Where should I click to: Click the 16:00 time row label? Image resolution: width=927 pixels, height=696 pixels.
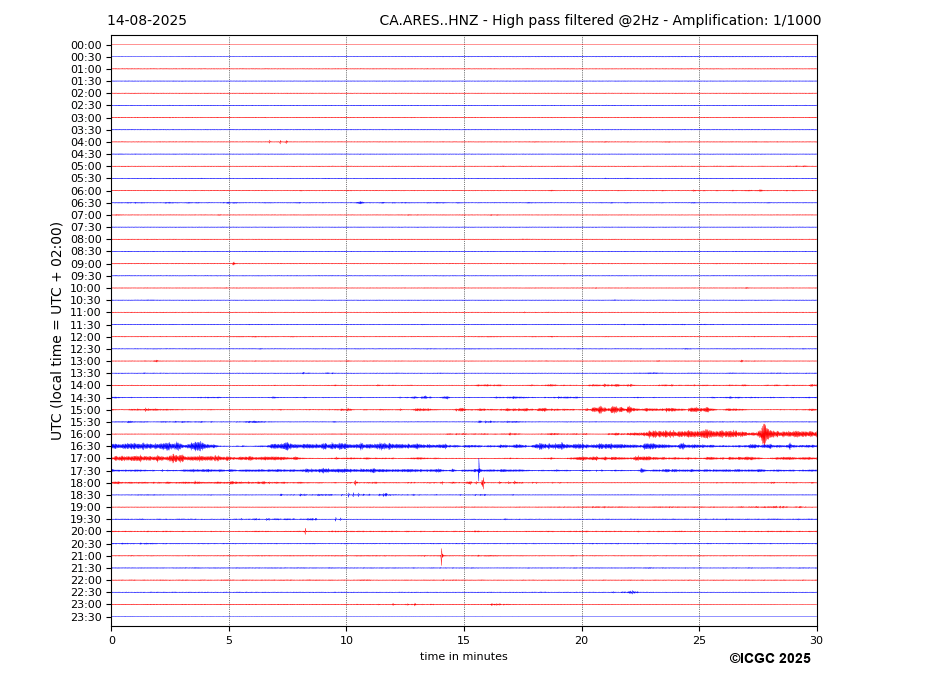tap(86, 435)
